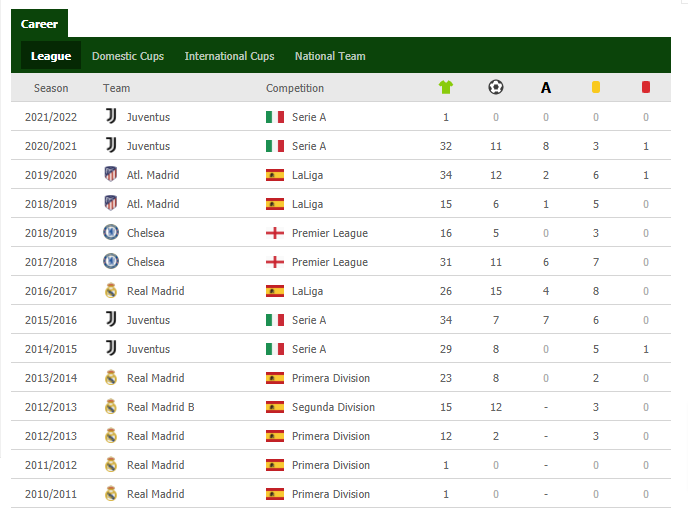This screenshot has height=510, width=688.
Task: Select the National Team tab
Action: point(330,56)
